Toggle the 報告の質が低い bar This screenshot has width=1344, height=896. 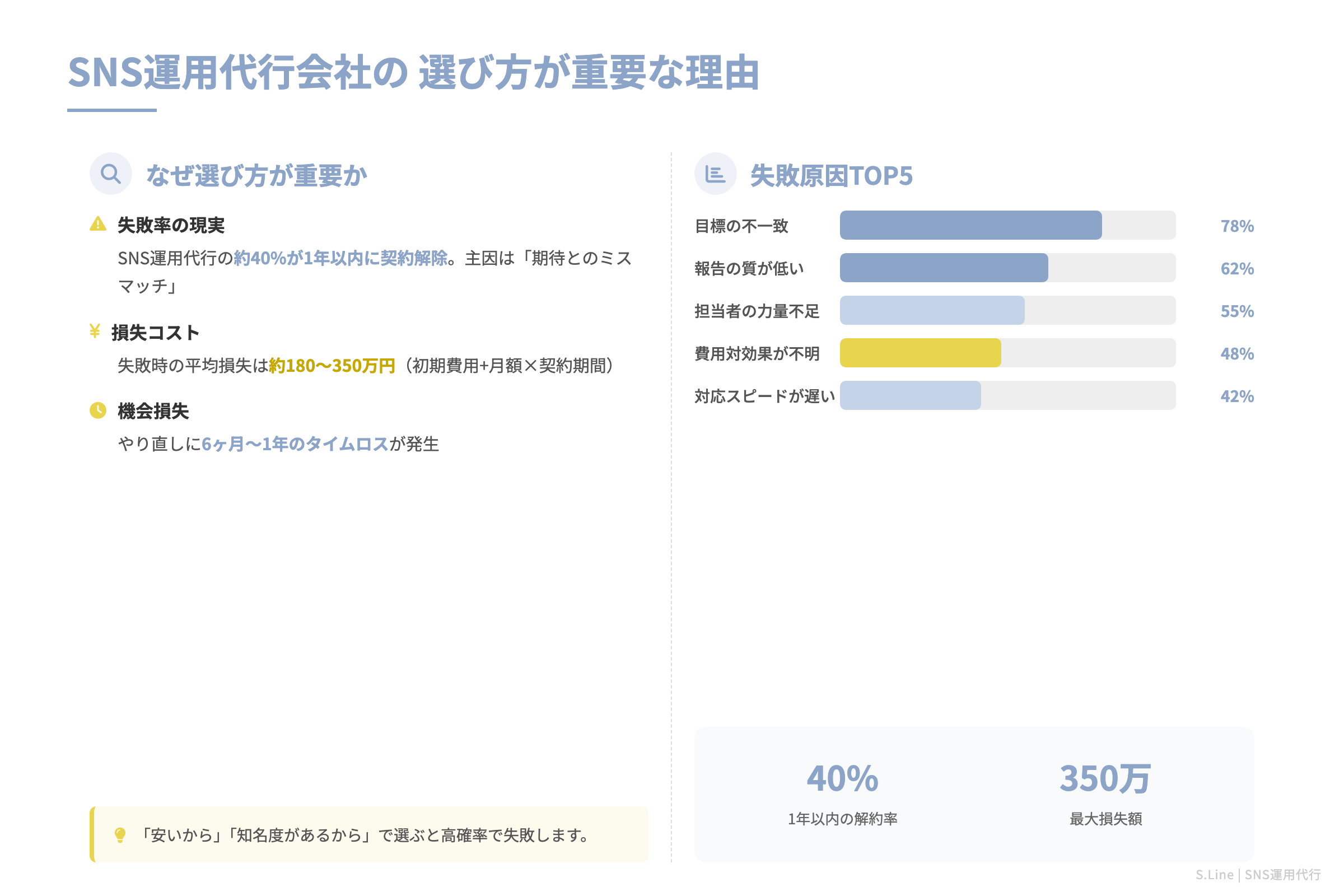pyautogui.click(x=944, y=268)
